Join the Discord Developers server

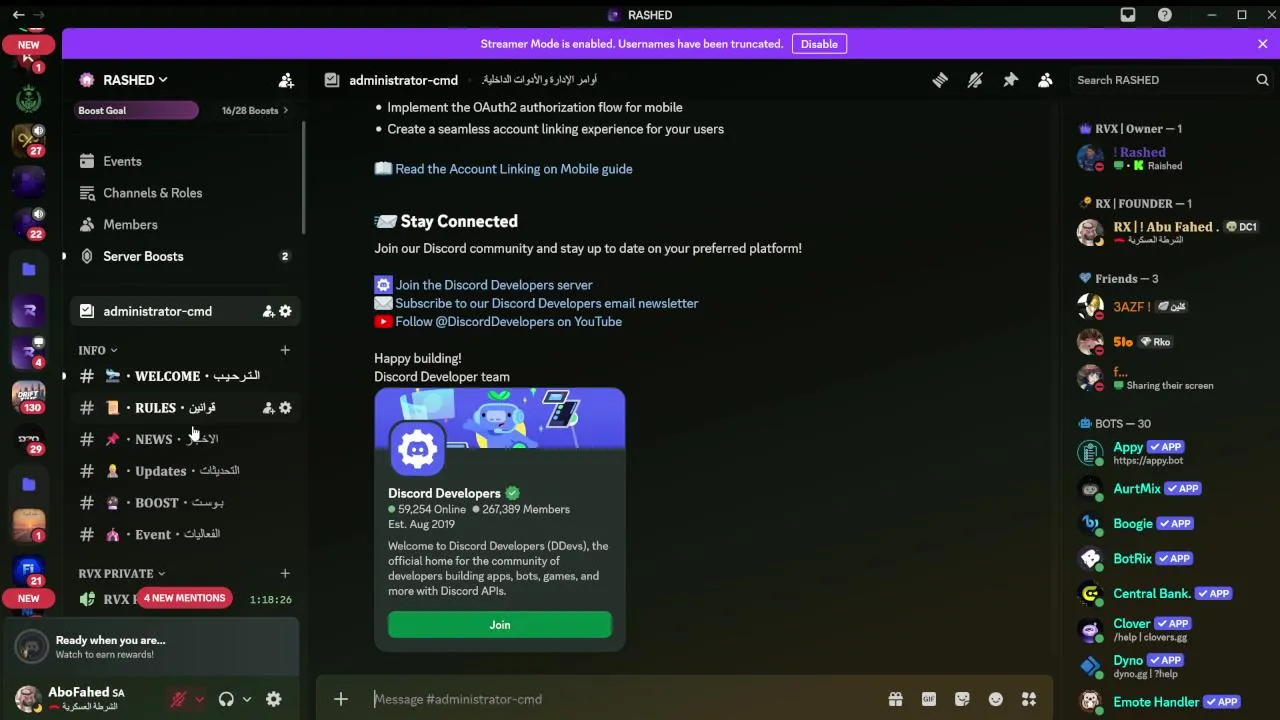point(500,625)
